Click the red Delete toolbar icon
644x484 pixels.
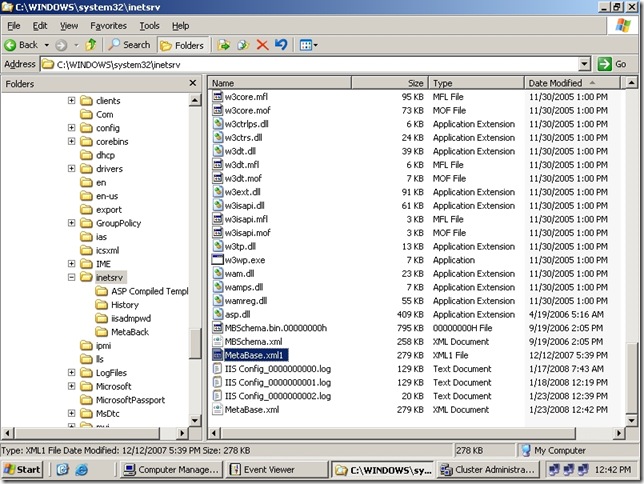point(262,45)
